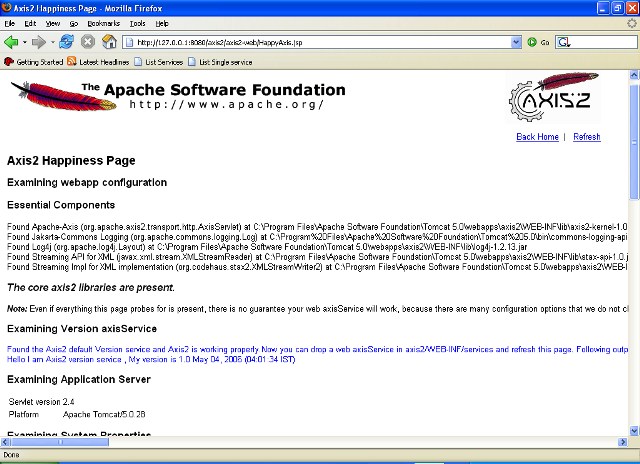Click the 'Hello I am Axis2 version service' line
This screenshot has height=464, width=640.
tap(151, 360)
